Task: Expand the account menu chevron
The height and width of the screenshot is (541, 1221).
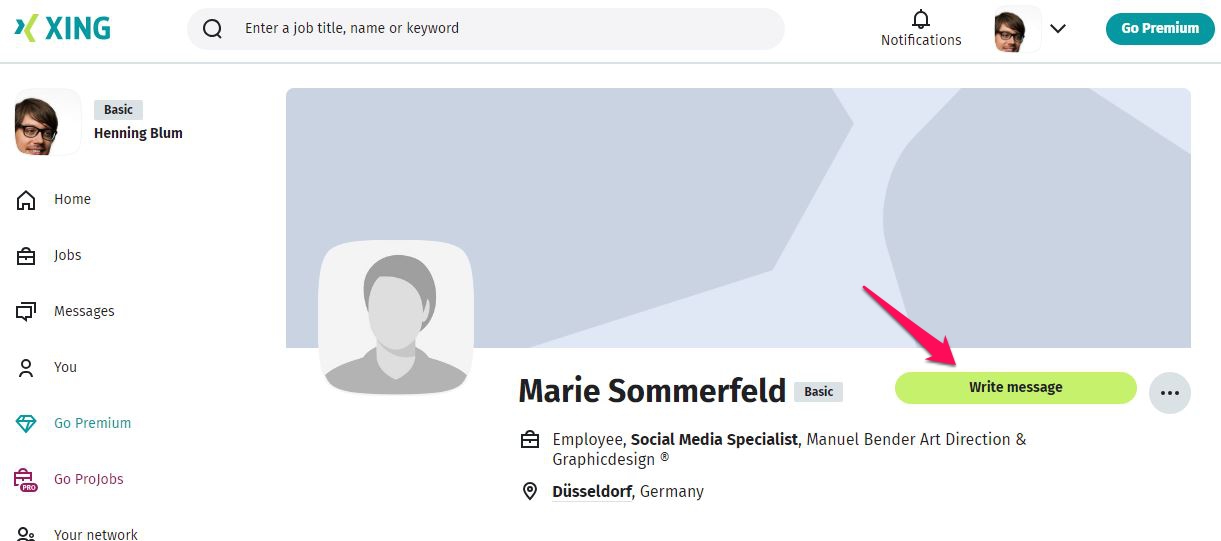Action: coord(1058,29)
